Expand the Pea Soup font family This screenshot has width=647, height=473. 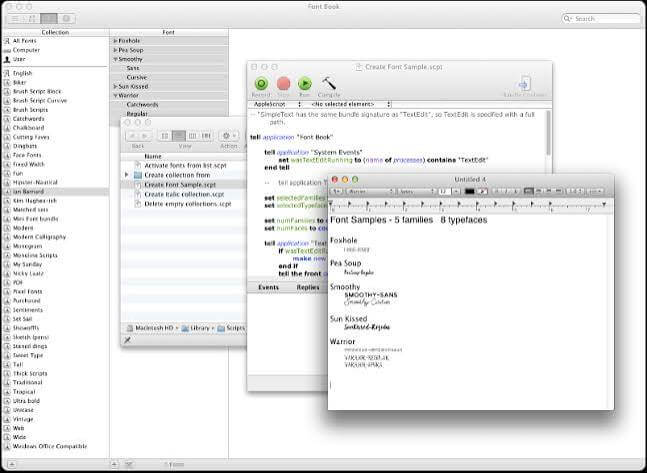(x=116, y=50)
